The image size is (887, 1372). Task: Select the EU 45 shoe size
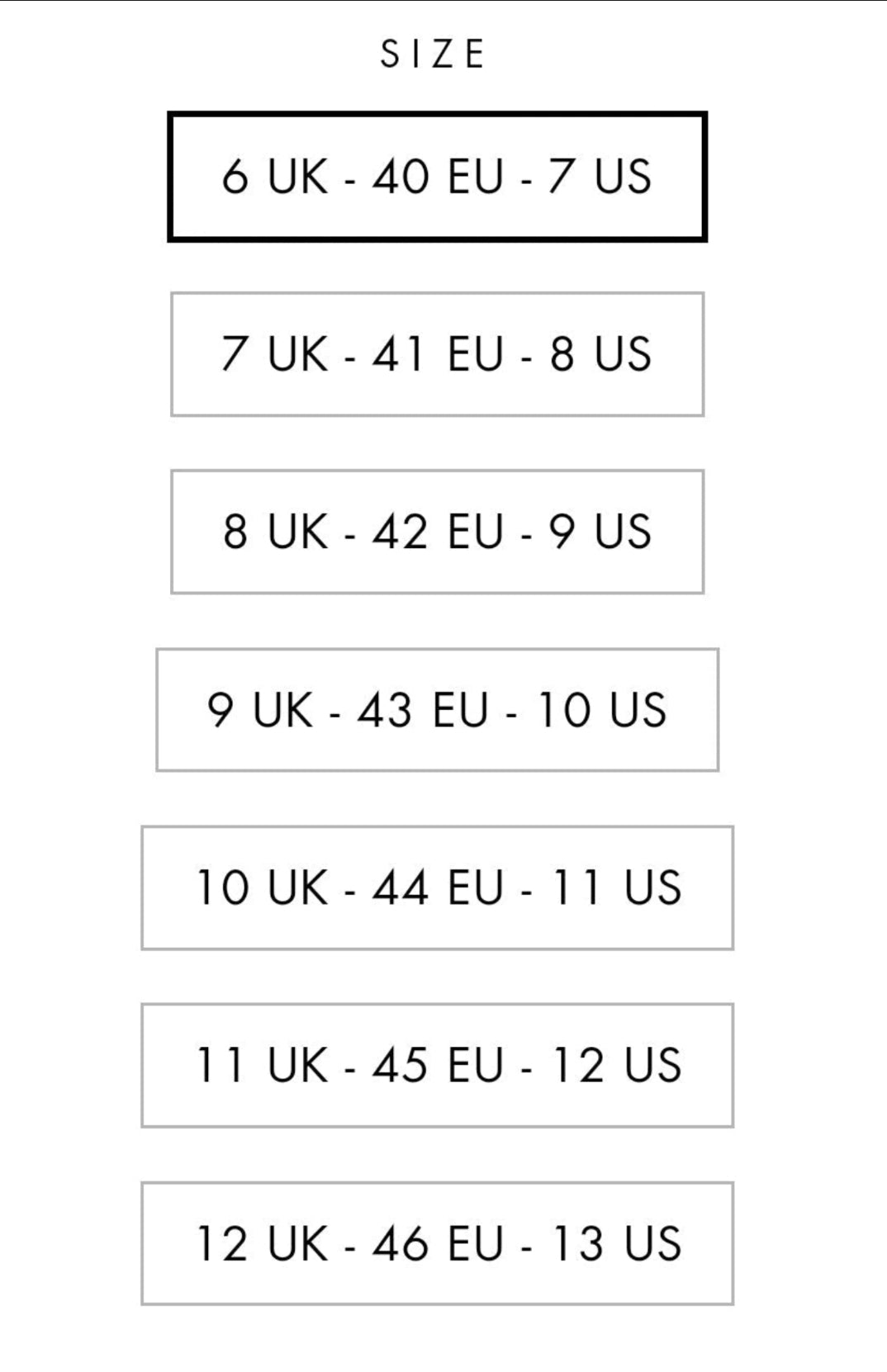[437, 1065]
